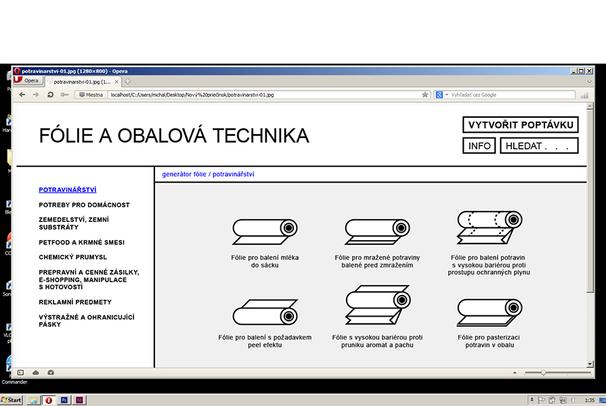Click the VYTVOŘIT POPTÁVKU button

pyautogui.click(x=521, y=125)
